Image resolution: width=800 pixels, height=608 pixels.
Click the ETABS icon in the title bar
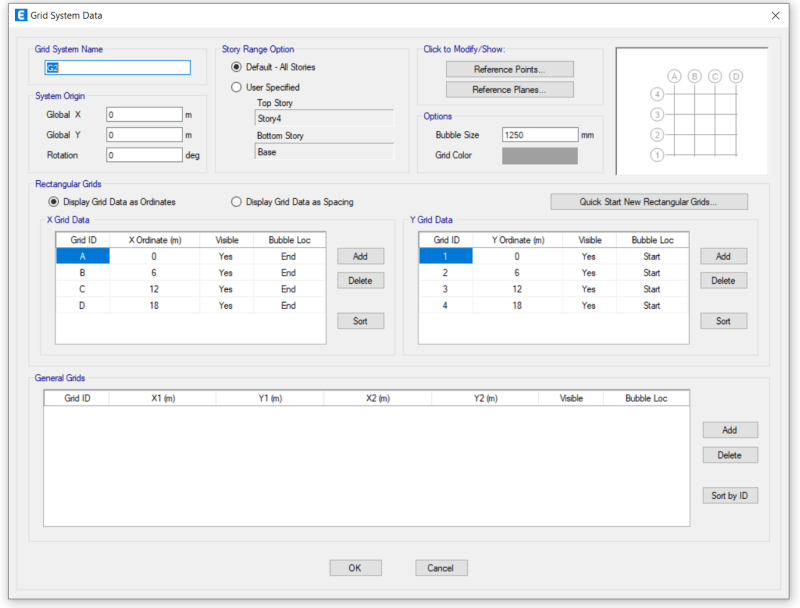click(x=21, y=15)
